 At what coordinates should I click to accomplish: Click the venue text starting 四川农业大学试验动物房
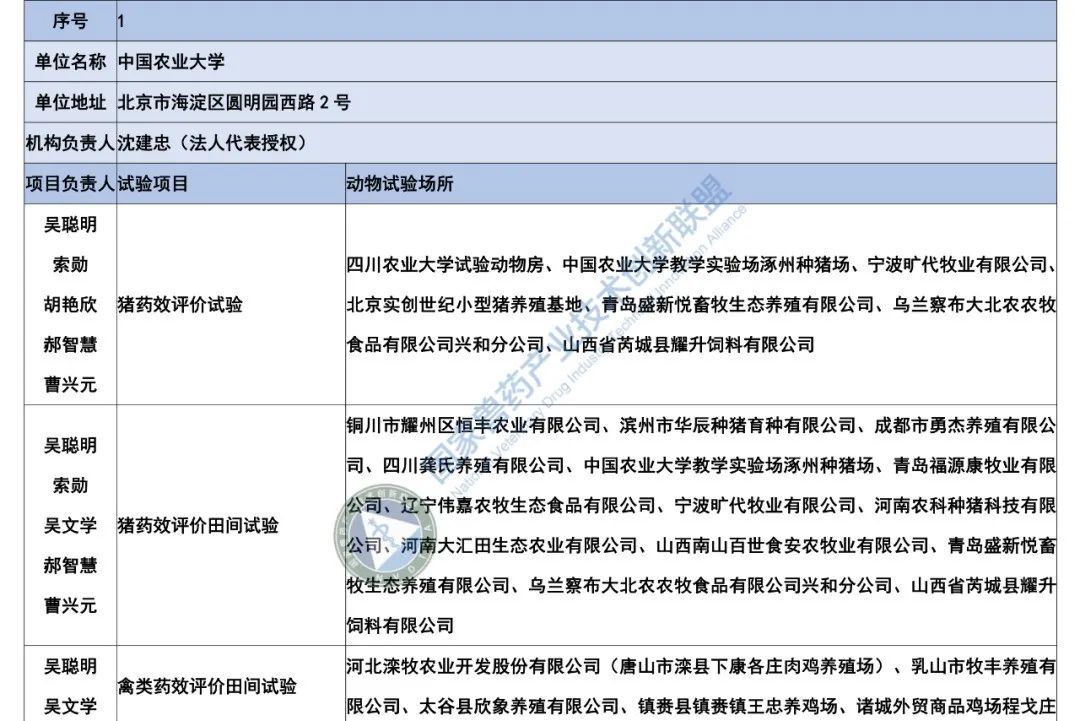(701, 304)
